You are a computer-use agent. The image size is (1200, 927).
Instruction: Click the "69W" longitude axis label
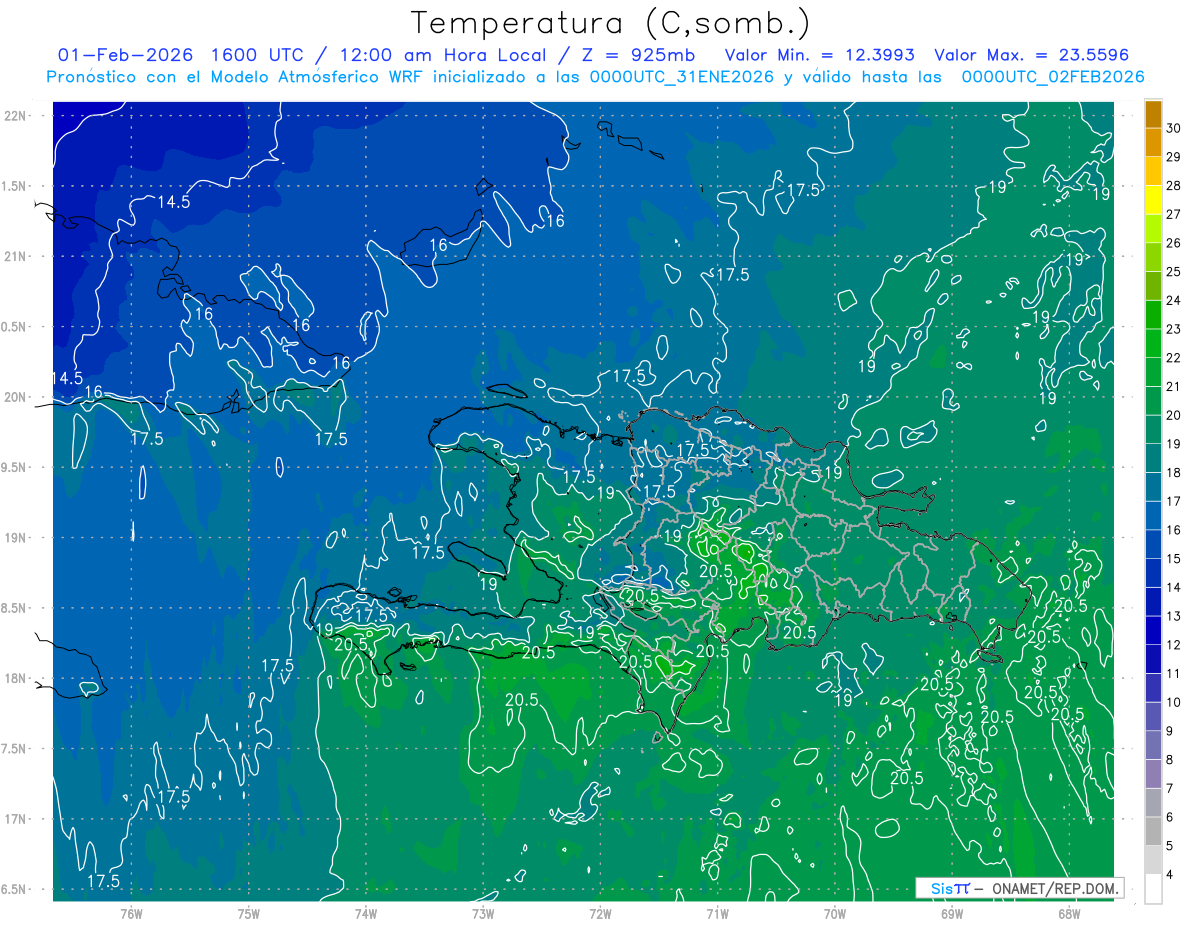point(952,913)
